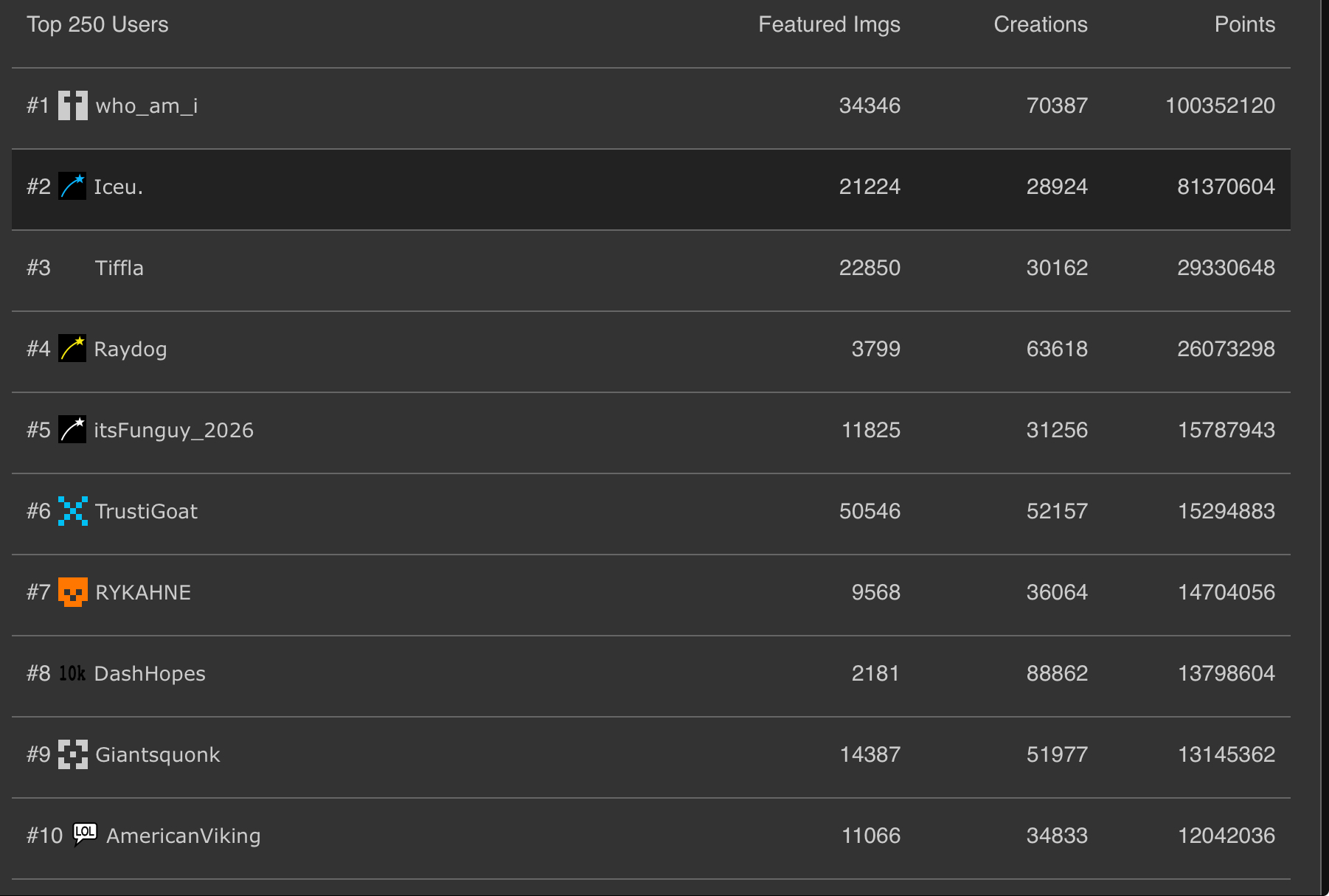Open the Iceu. username link
Screen dimensions: 1329x896
click(x=118, y=187)
